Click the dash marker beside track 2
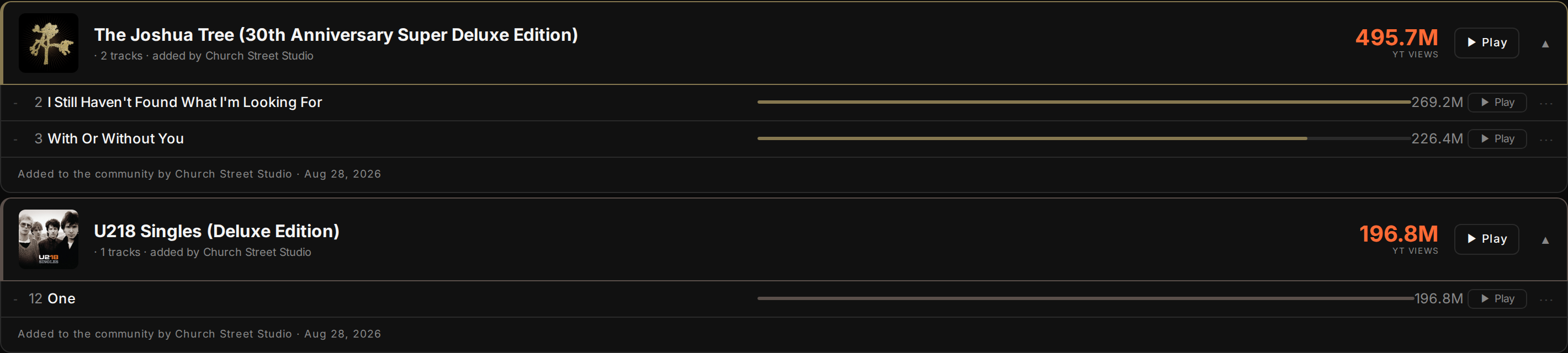 15,103
